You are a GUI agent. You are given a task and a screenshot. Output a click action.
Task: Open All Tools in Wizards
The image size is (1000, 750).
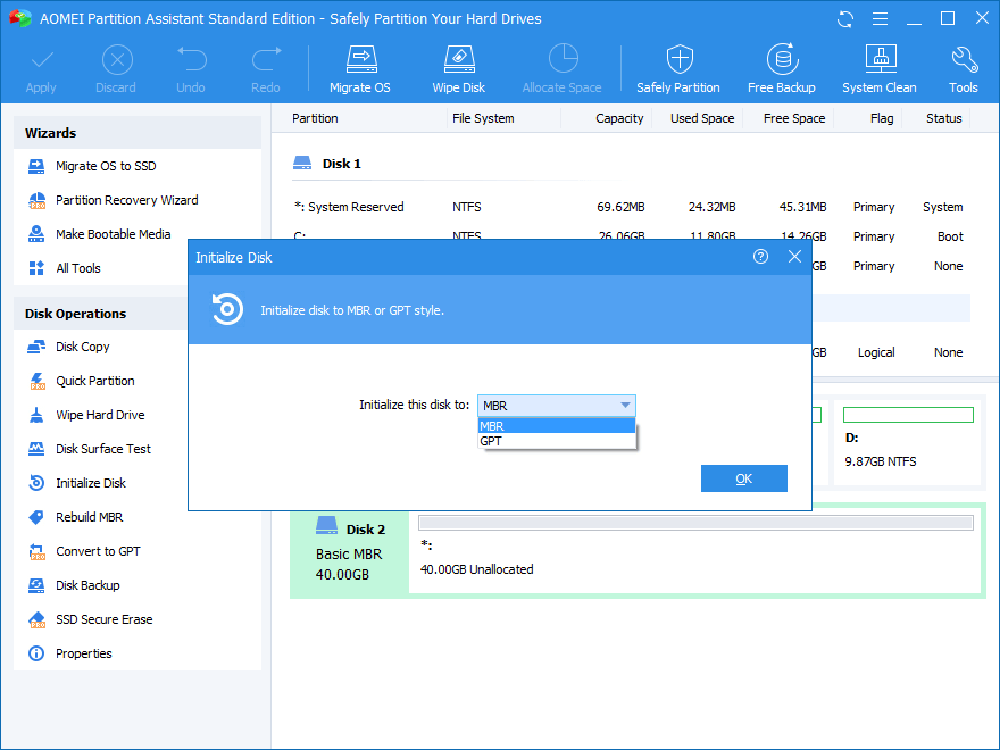tap(64, 268)
